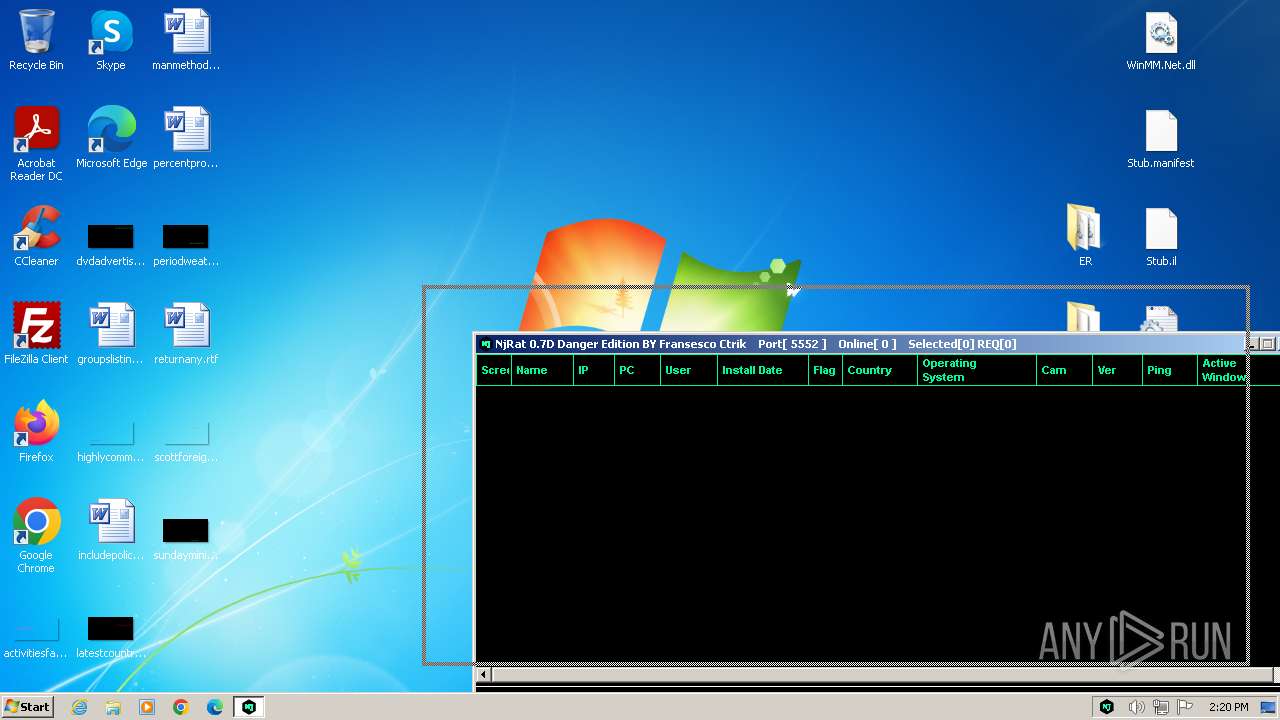
Task: Click the Screen column header
Action: point(494,370)
